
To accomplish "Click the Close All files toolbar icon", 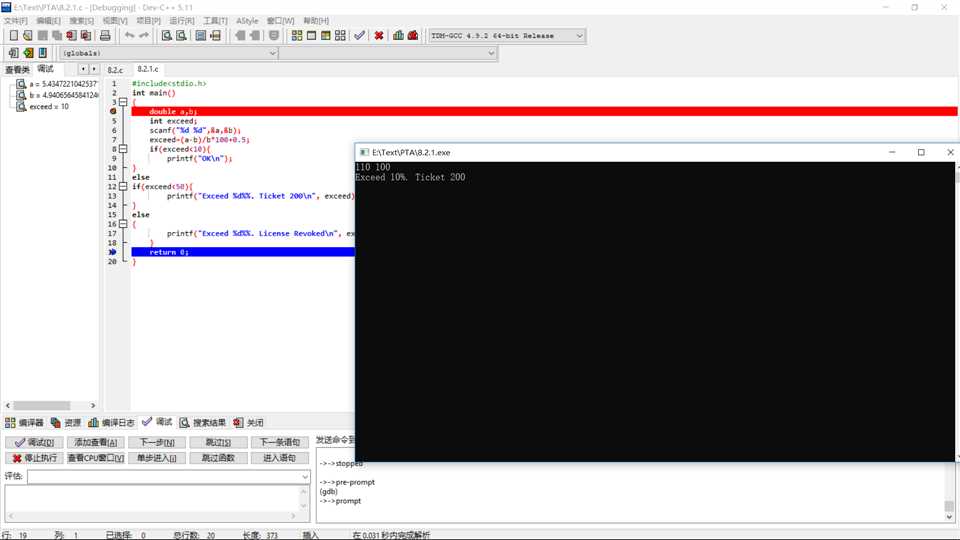I will pyautogui.click(x=86, y=36).
